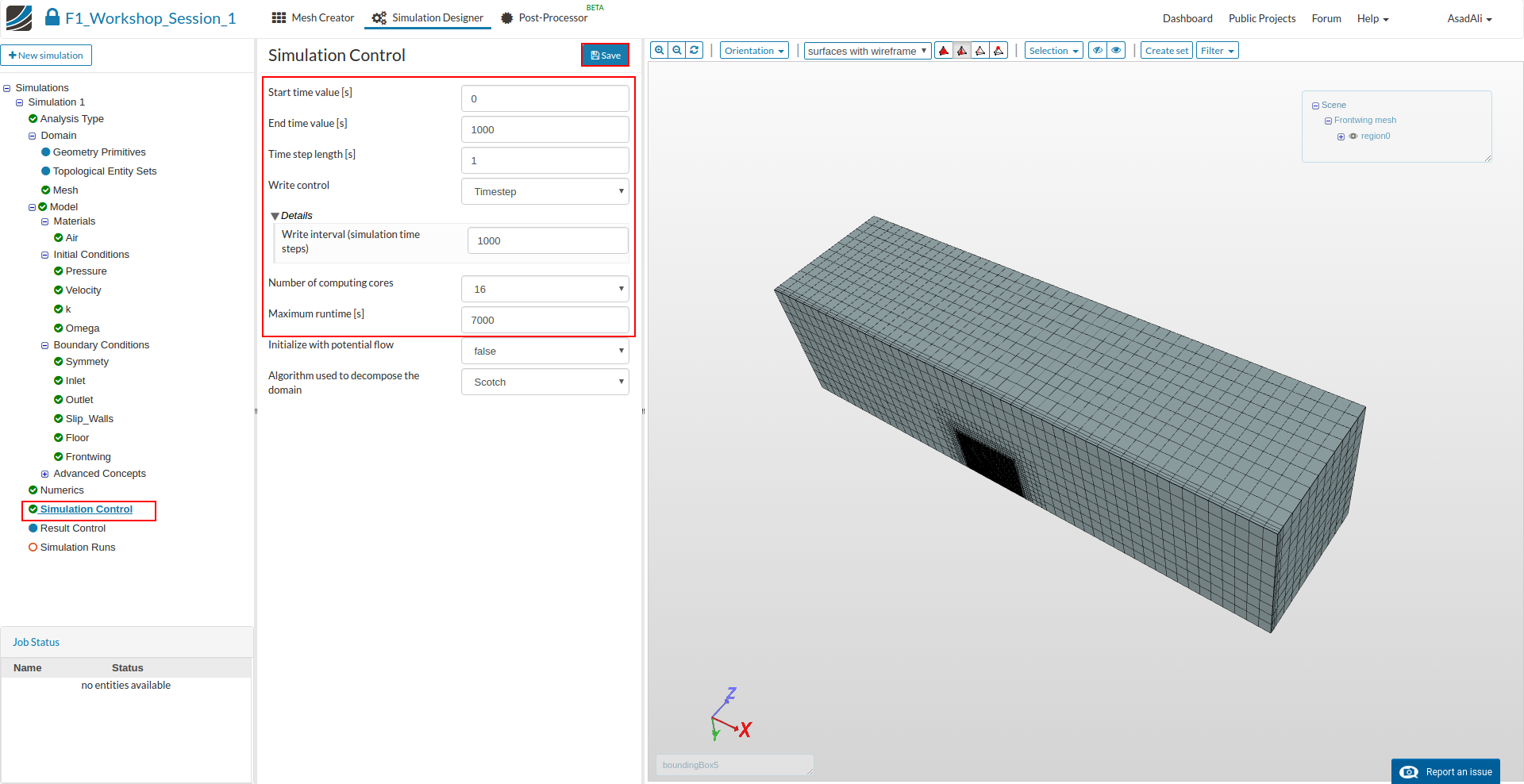Open the Post-Processor tab
The height and width of the screenshot is (784, 1524).
click(x=545, y=17)
